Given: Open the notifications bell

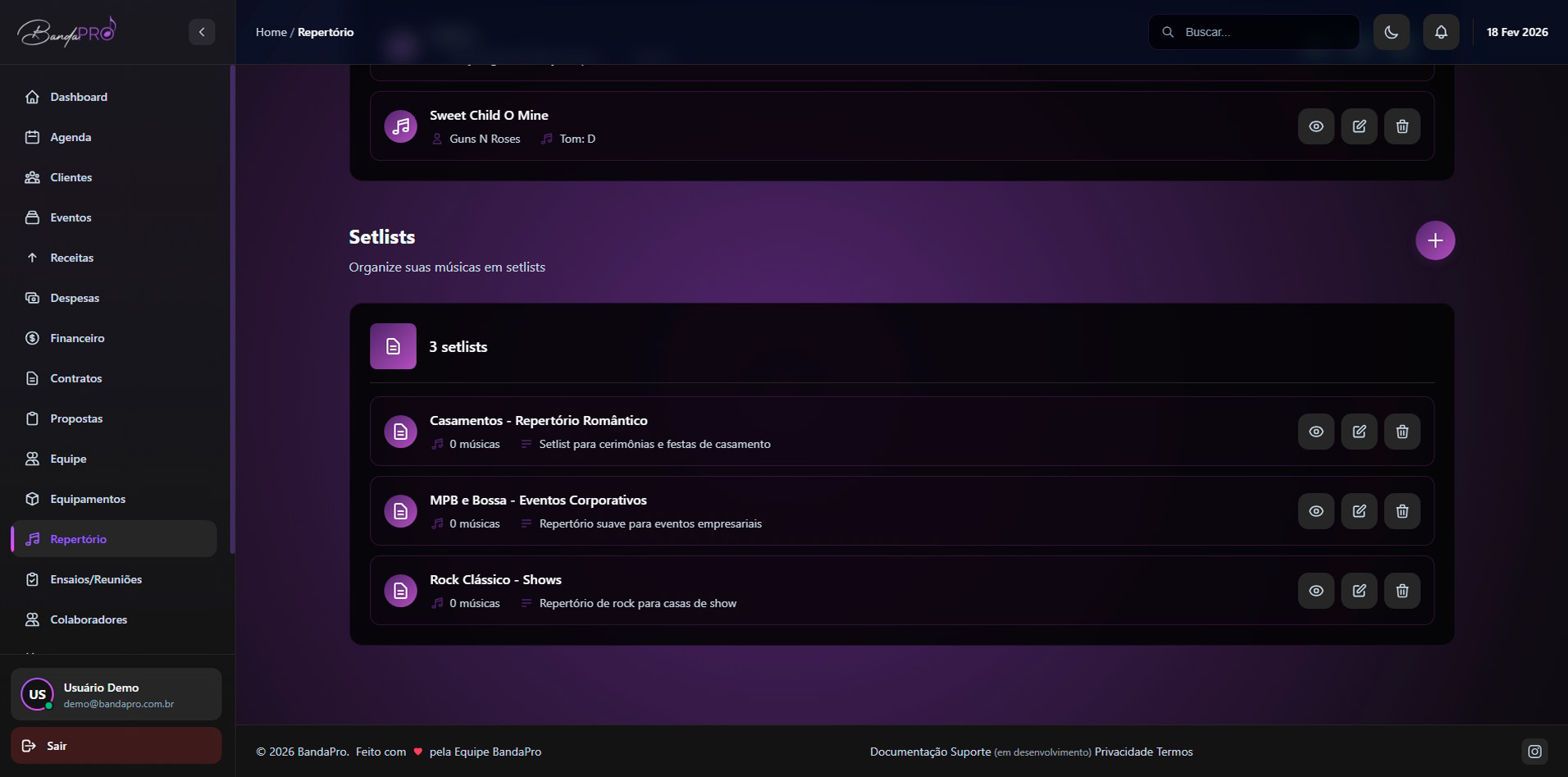Looking at the screenshot, I should pyautogui.click(x=1440, y=32).
